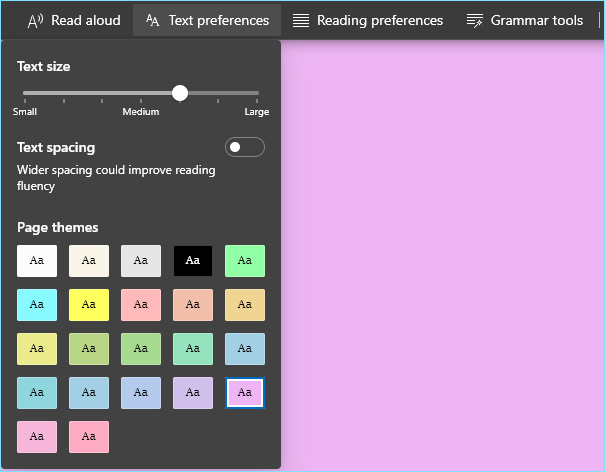Viewport: 605px width, 472px height.
Task: Pick the sepia cream page theme
Action: (89, 261)
